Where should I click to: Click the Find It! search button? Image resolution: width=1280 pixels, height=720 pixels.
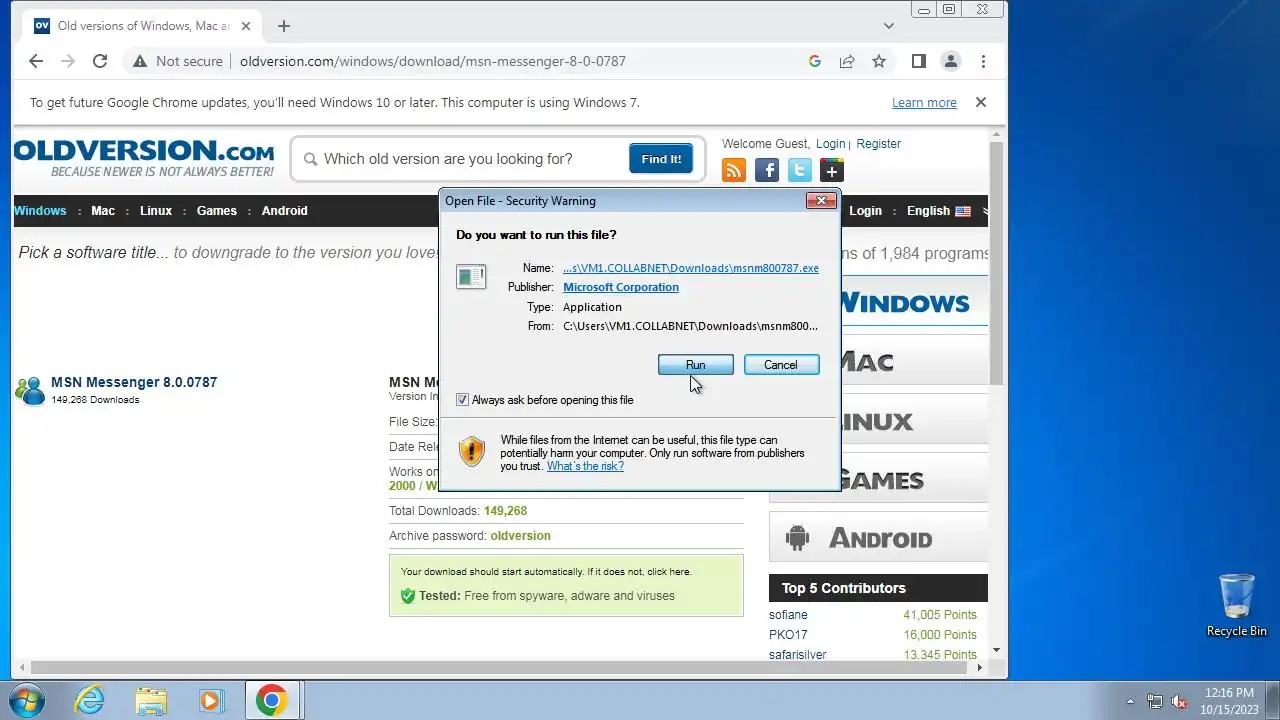coord(661,159)
